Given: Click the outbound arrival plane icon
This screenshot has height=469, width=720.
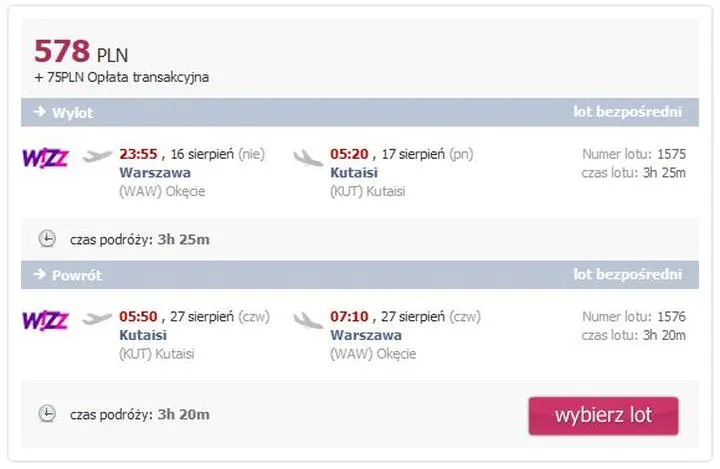Looking at the screenshot, I should 309,157.
